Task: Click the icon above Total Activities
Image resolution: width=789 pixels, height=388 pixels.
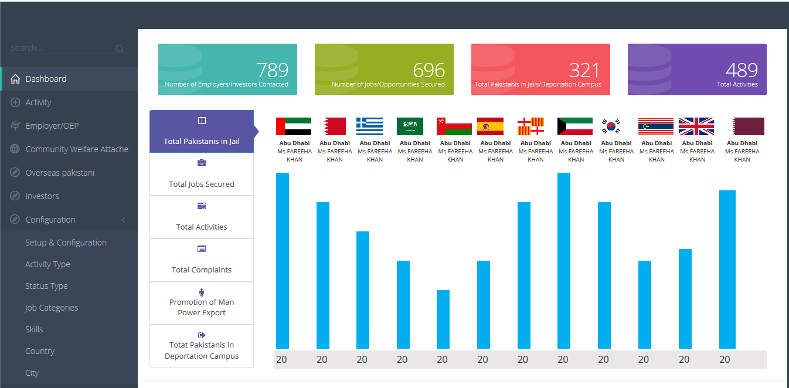Action: click(201, 206)
